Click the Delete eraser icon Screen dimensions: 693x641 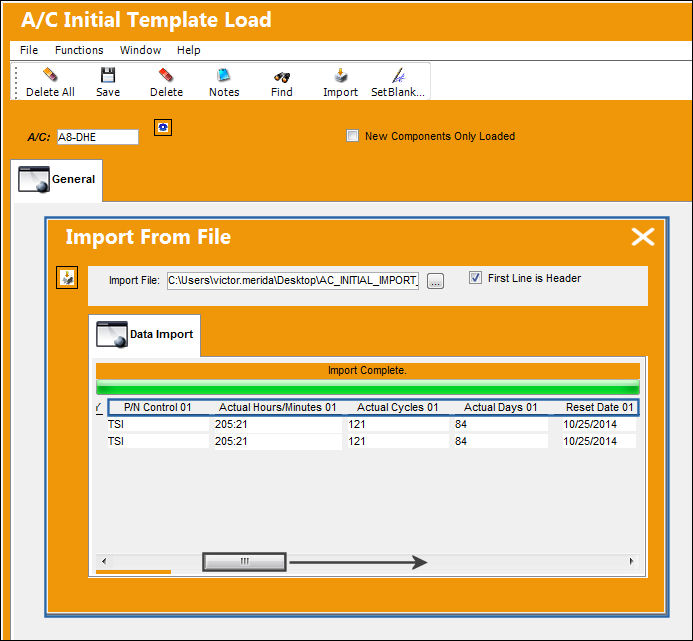(x=166, y=75)
